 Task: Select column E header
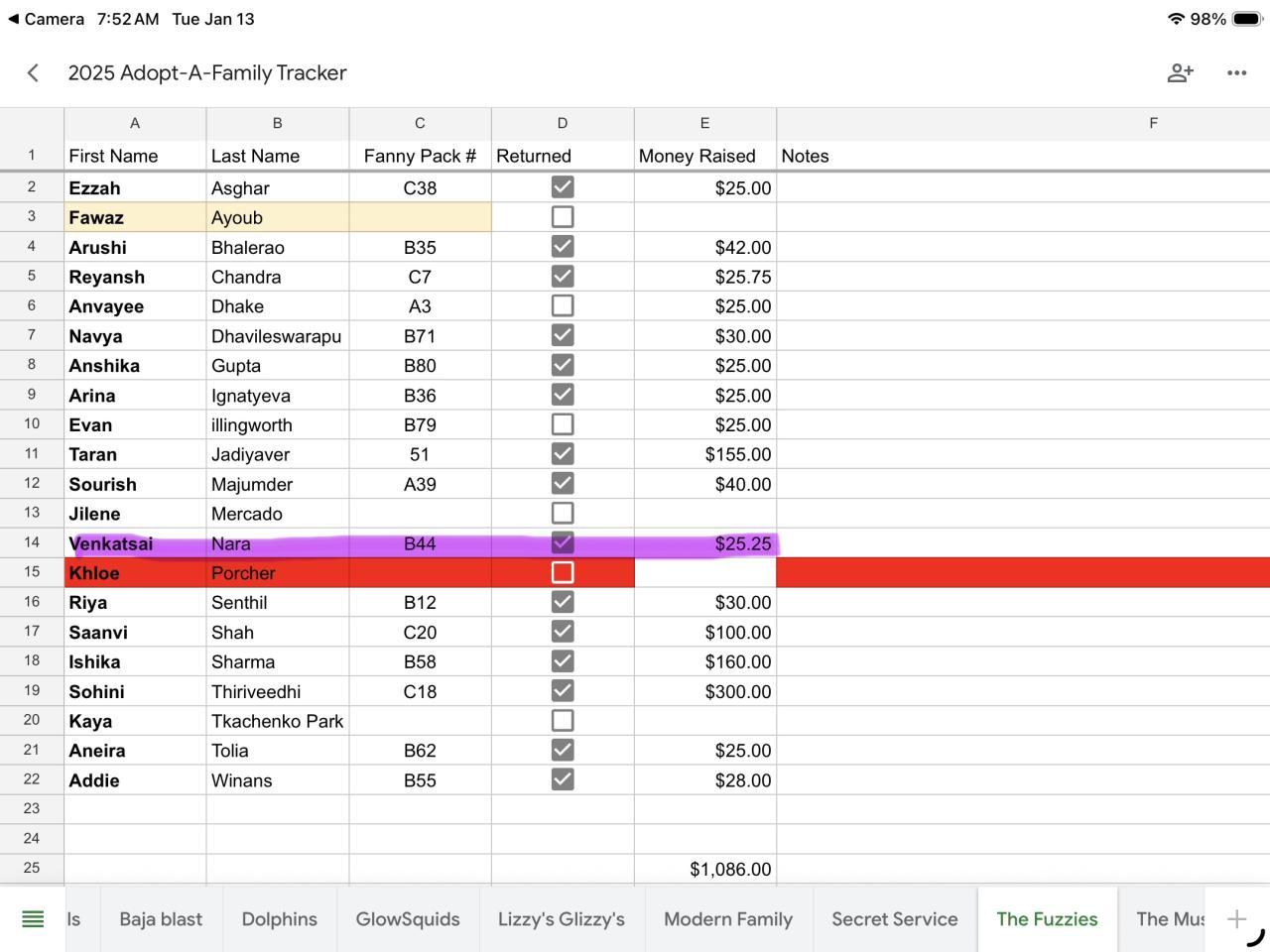[704, 123]
